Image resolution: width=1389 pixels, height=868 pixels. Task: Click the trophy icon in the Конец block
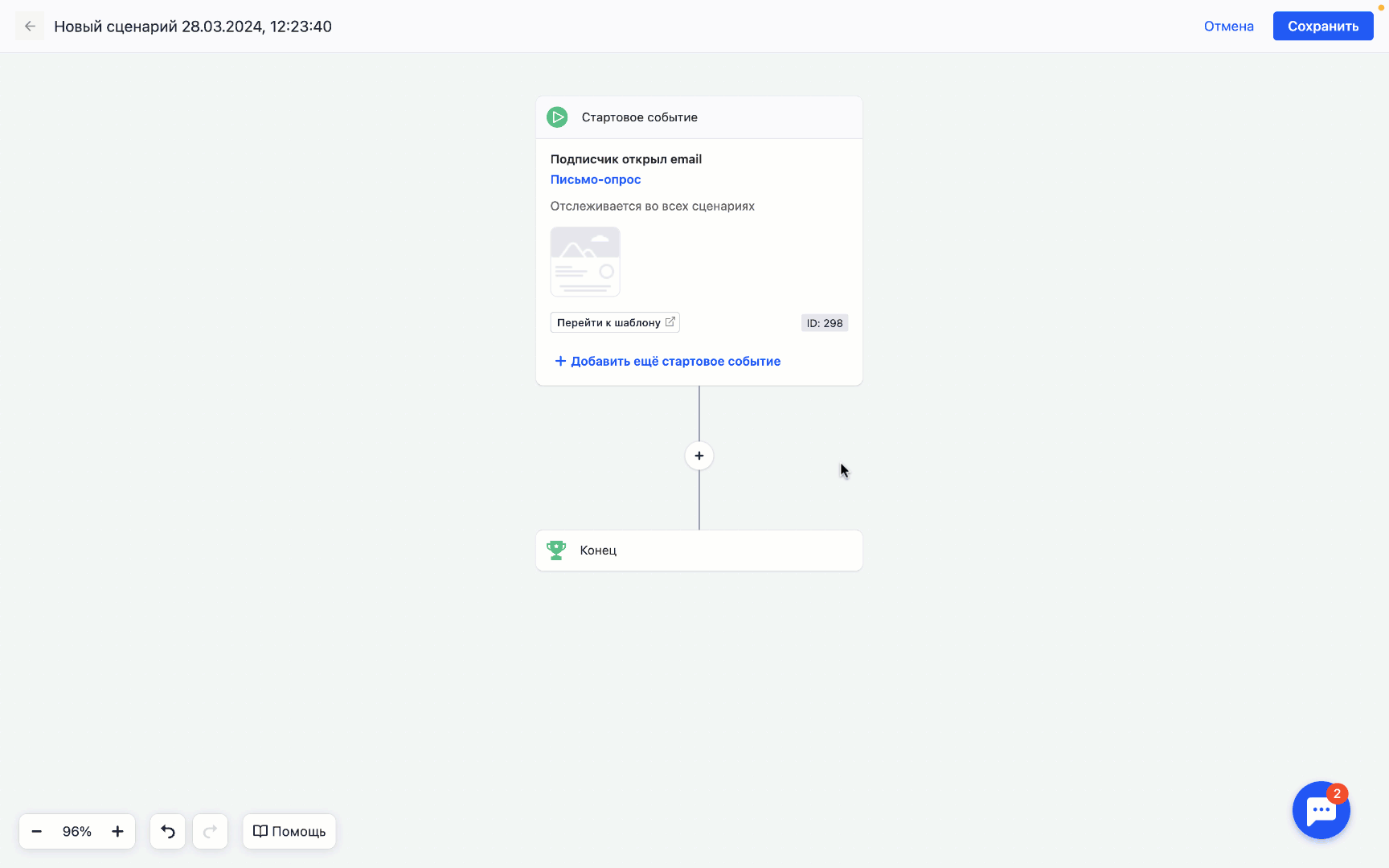[556, 550]
